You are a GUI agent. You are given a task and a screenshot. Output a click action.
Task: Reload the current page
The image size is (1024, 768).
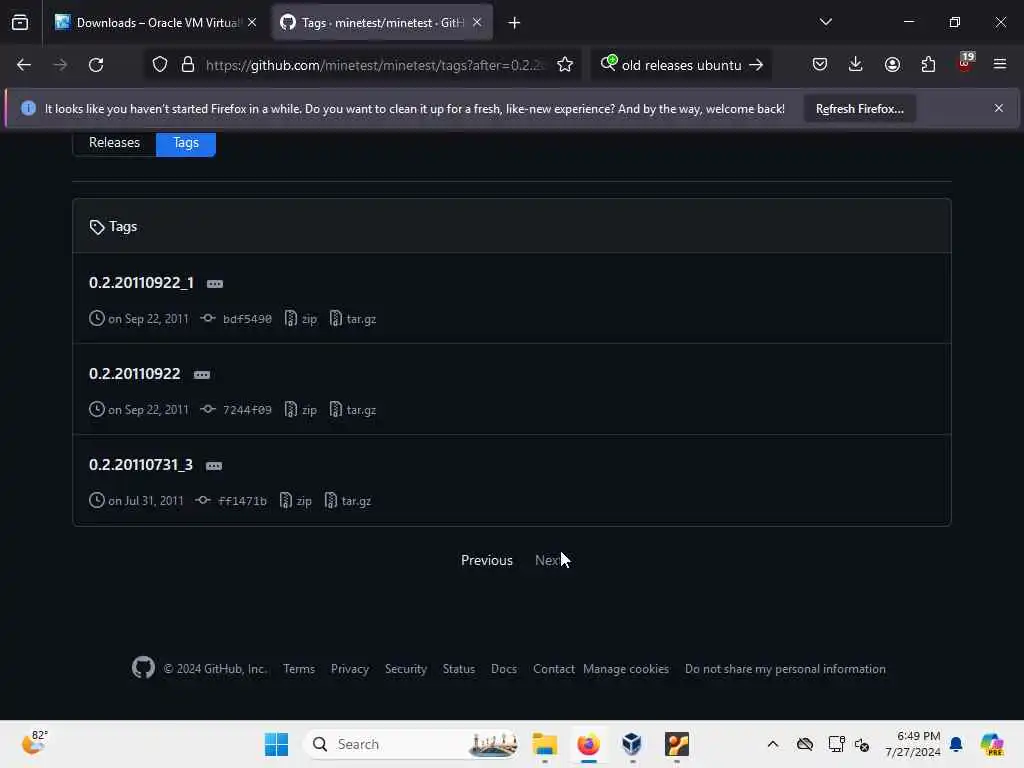click(x=96, y=65)
